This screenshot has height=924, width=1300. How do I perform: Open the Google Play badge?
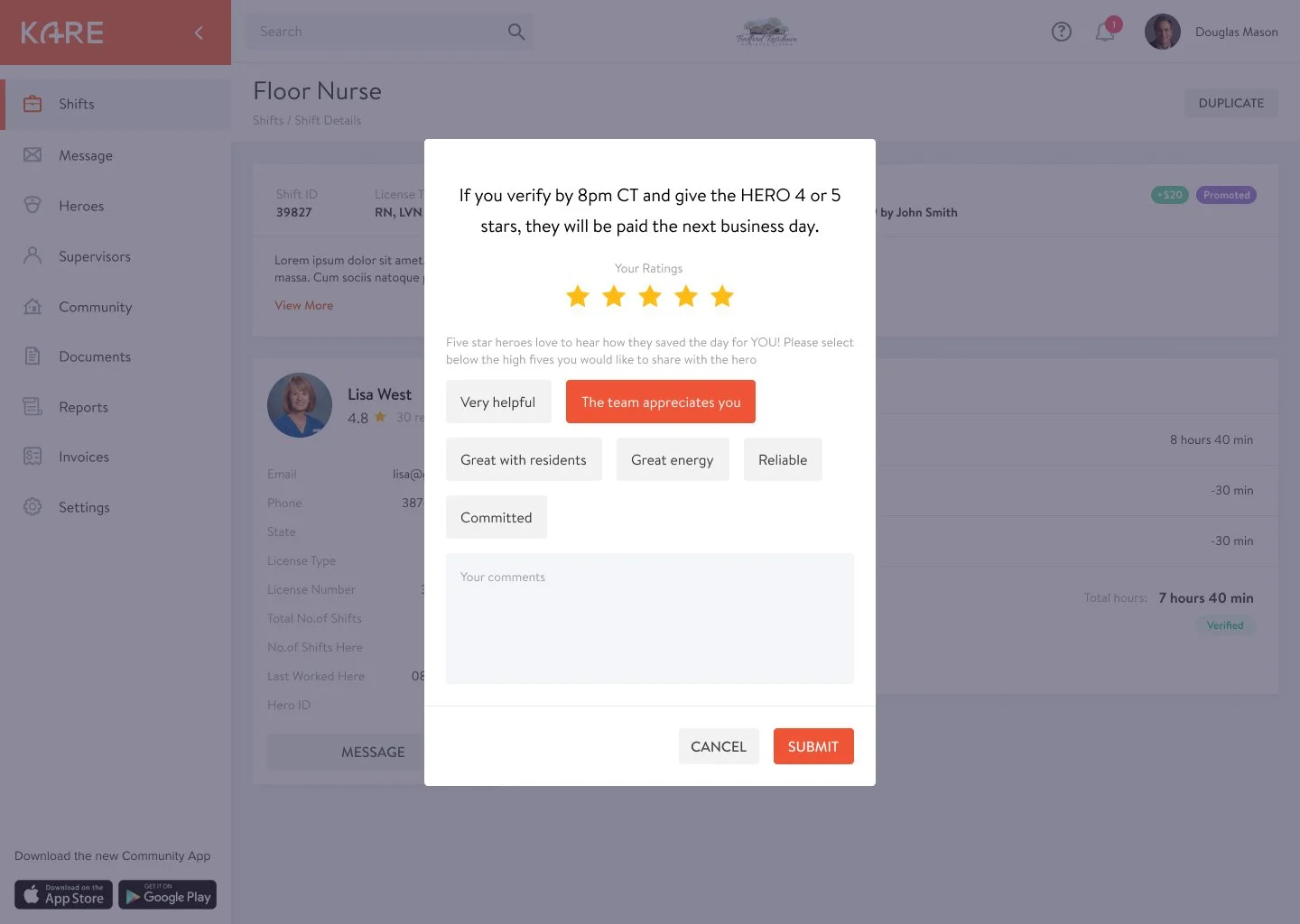[167, 894]
